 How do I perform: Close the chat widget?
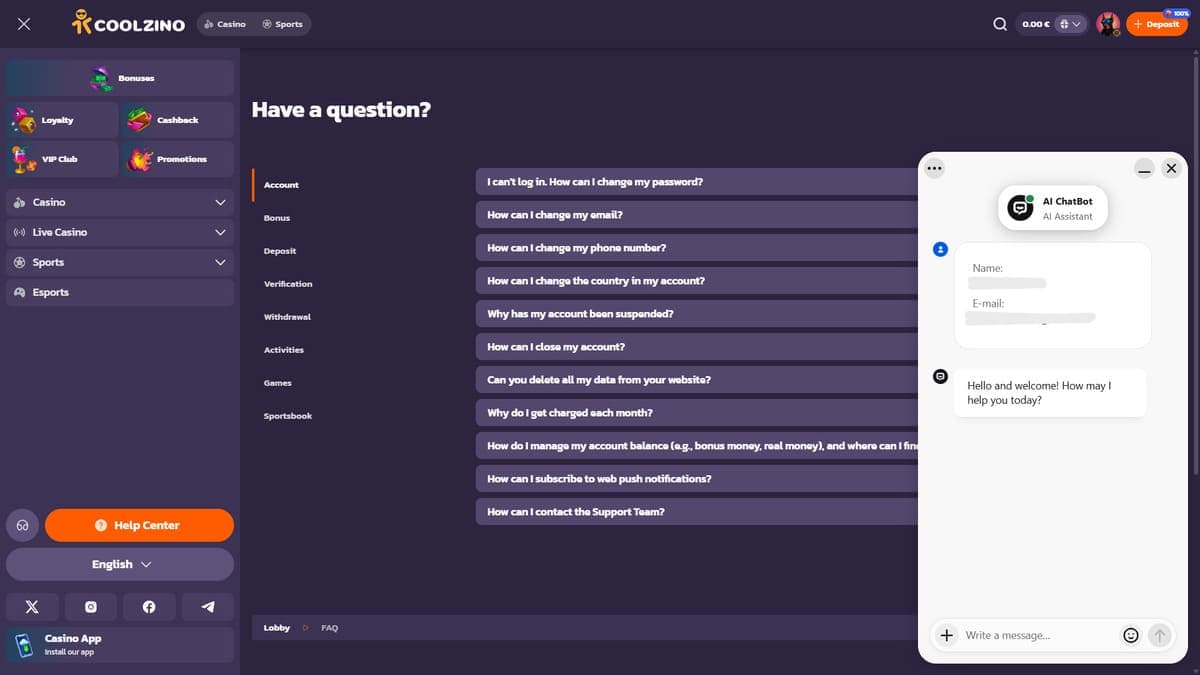tap(1171, 169)
